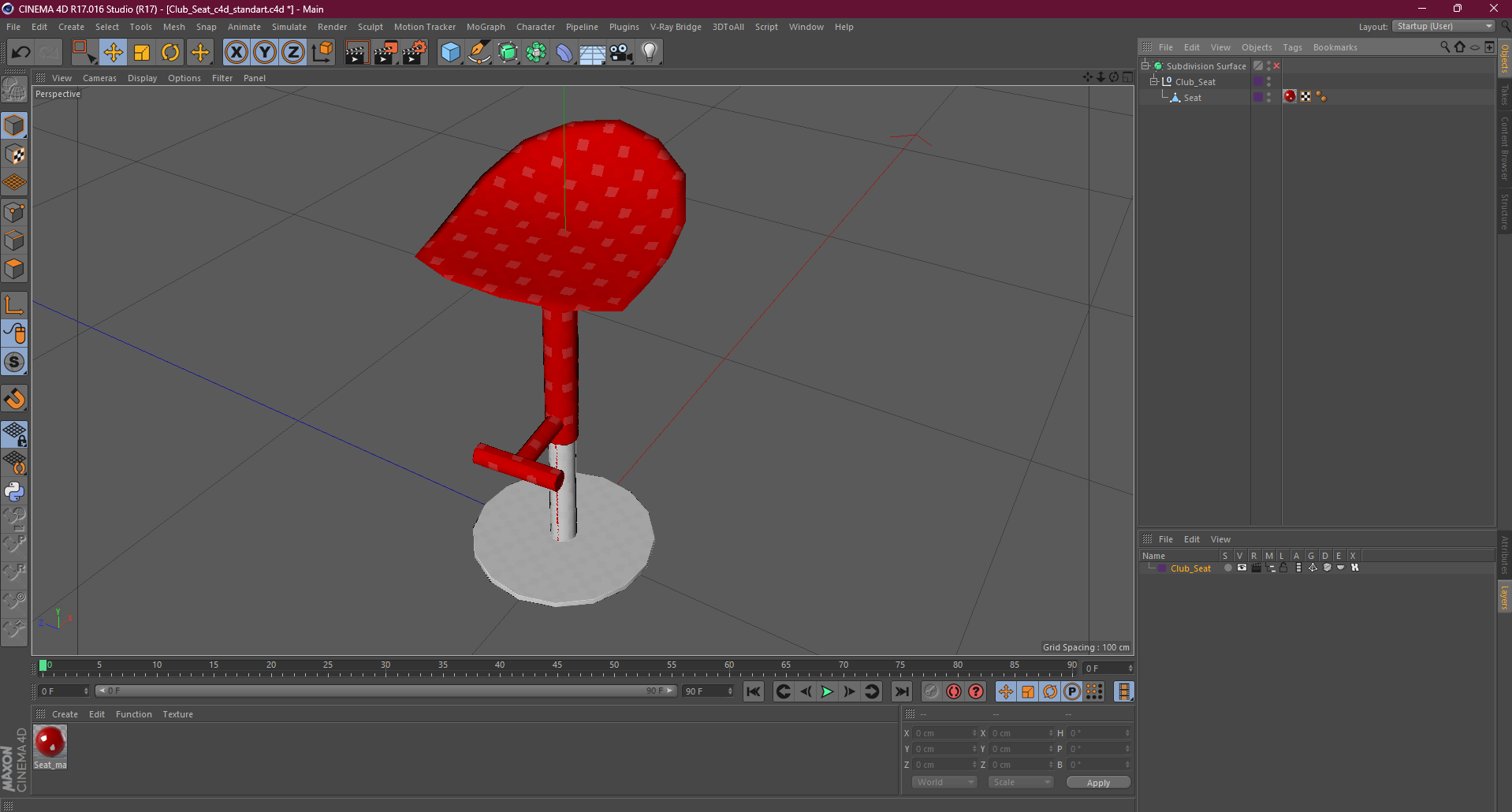Select the Seat_mat material thumbnail
The width and height of the screenshot is (1512, 812).
click(50, 743)
